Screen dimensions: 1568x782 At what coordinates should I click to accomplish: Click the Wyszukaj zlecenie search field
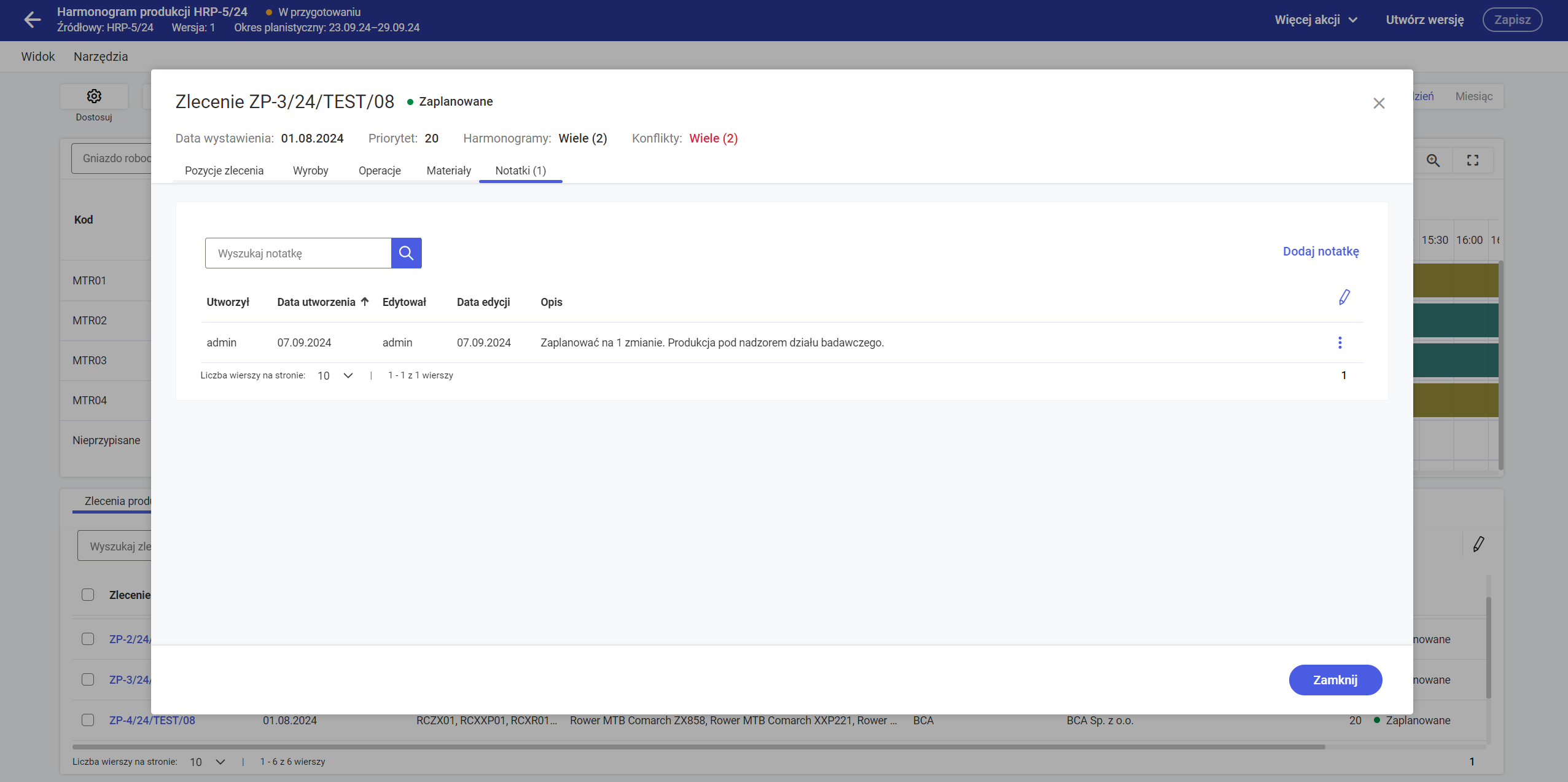pyautogui.click(x=114, y=546)
